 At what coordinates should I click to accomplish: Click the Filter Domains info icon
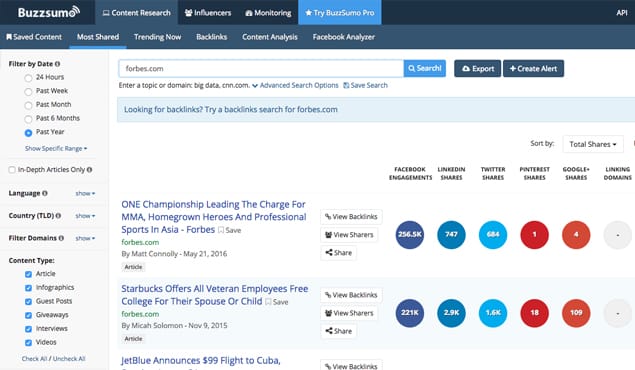pos(61,238)
